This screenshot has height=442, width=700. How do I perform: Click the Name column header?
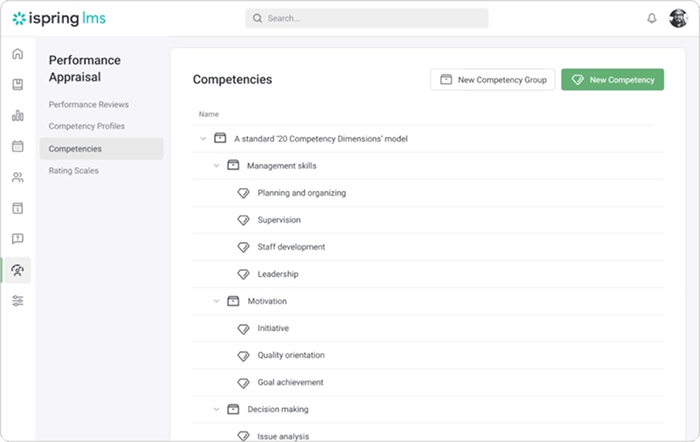tap(208, 114)
